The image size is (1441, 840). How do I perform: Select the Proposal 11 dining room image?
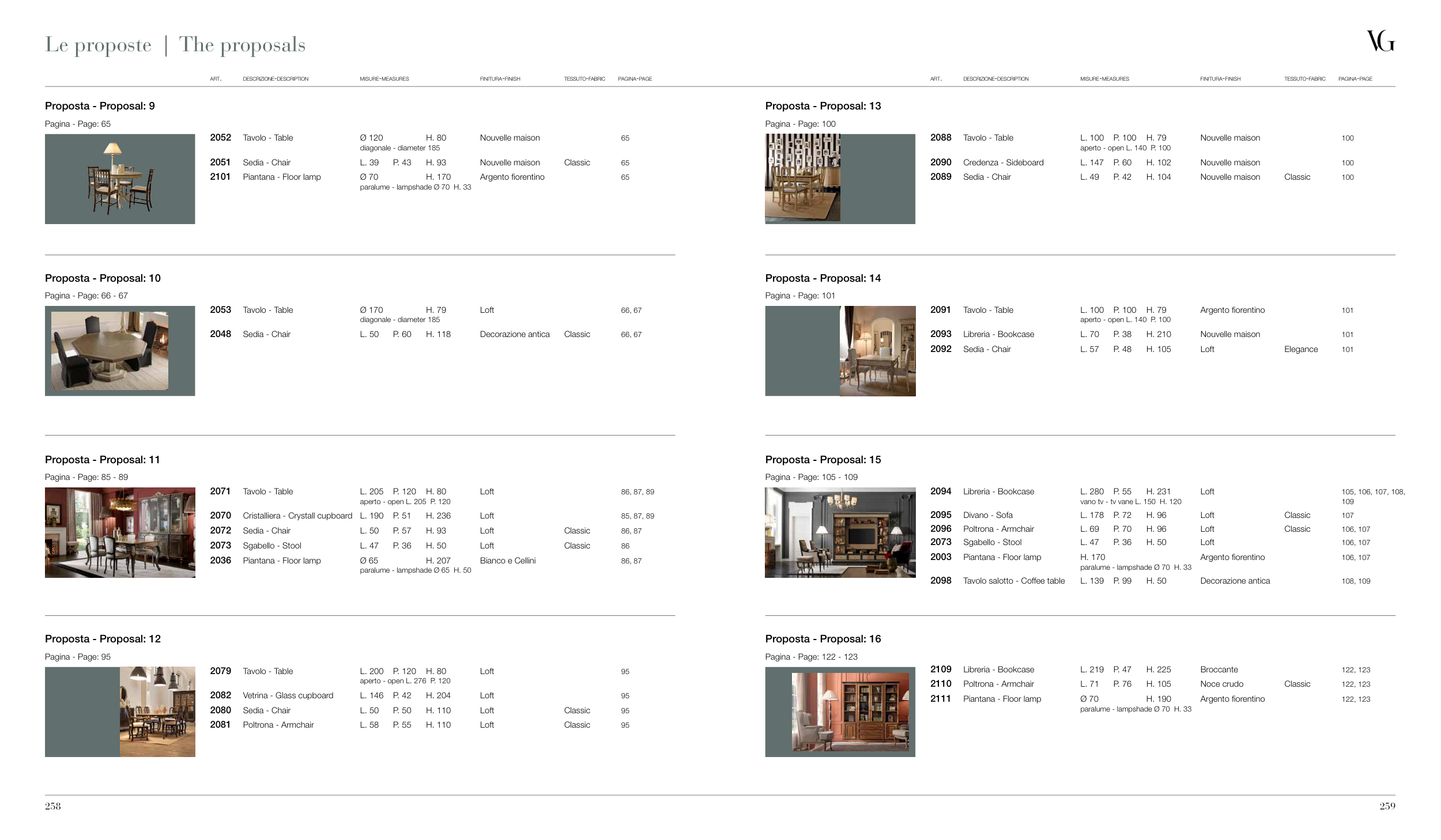pyautogui.click(x=120, y=532)
